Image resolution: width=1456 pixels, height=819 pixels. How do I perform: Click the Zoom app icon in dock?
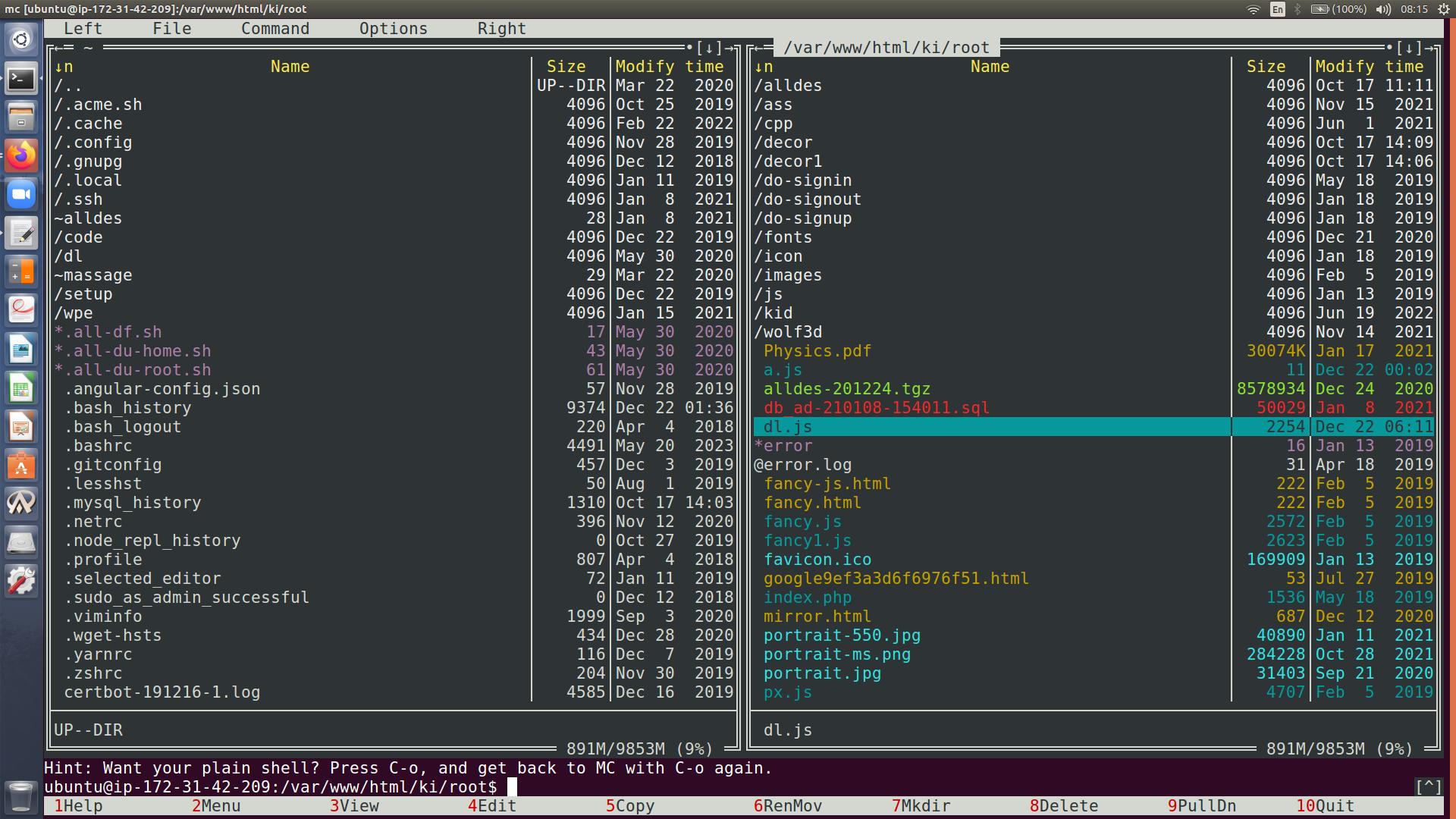point(21,194)
